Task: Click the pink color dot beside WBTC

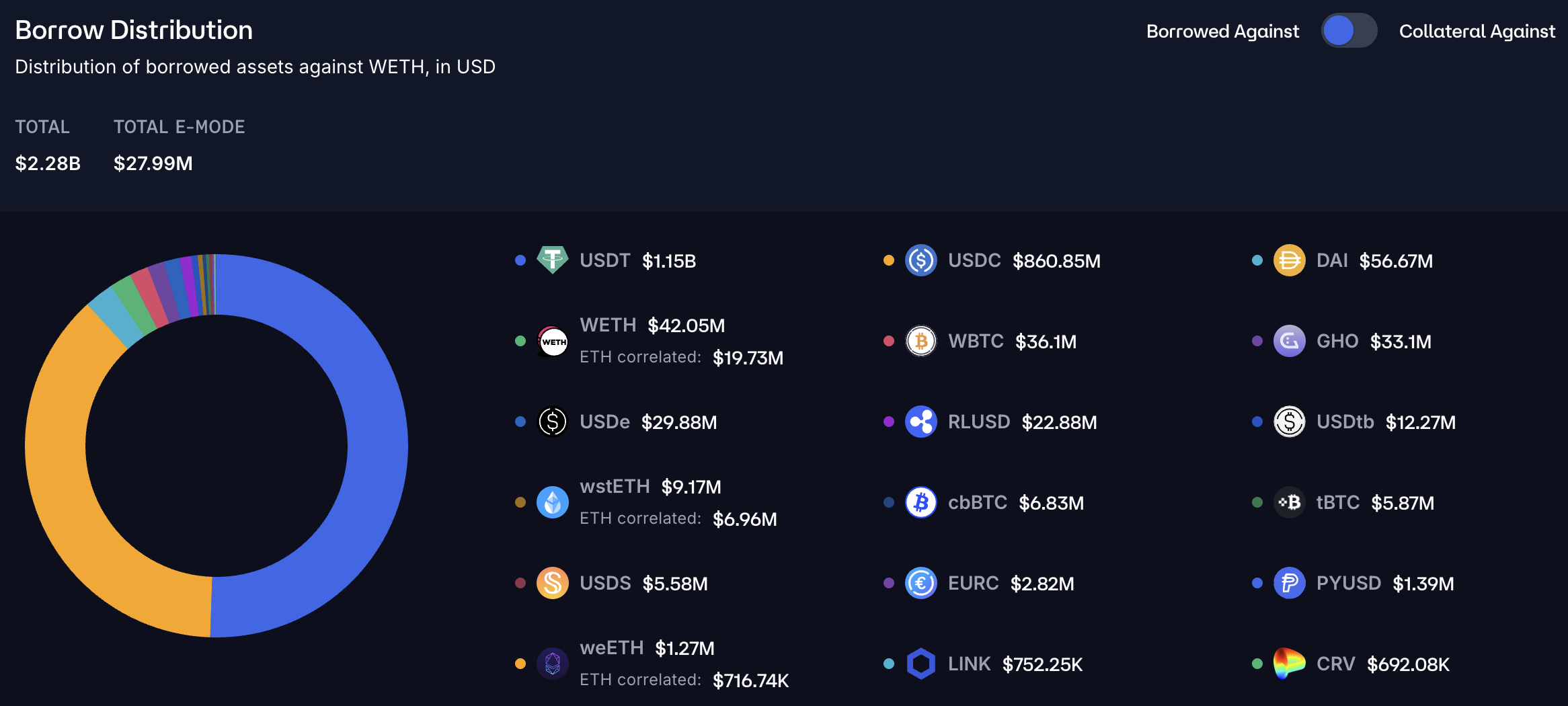Action: pyautogui.click(x=889, y=341)
